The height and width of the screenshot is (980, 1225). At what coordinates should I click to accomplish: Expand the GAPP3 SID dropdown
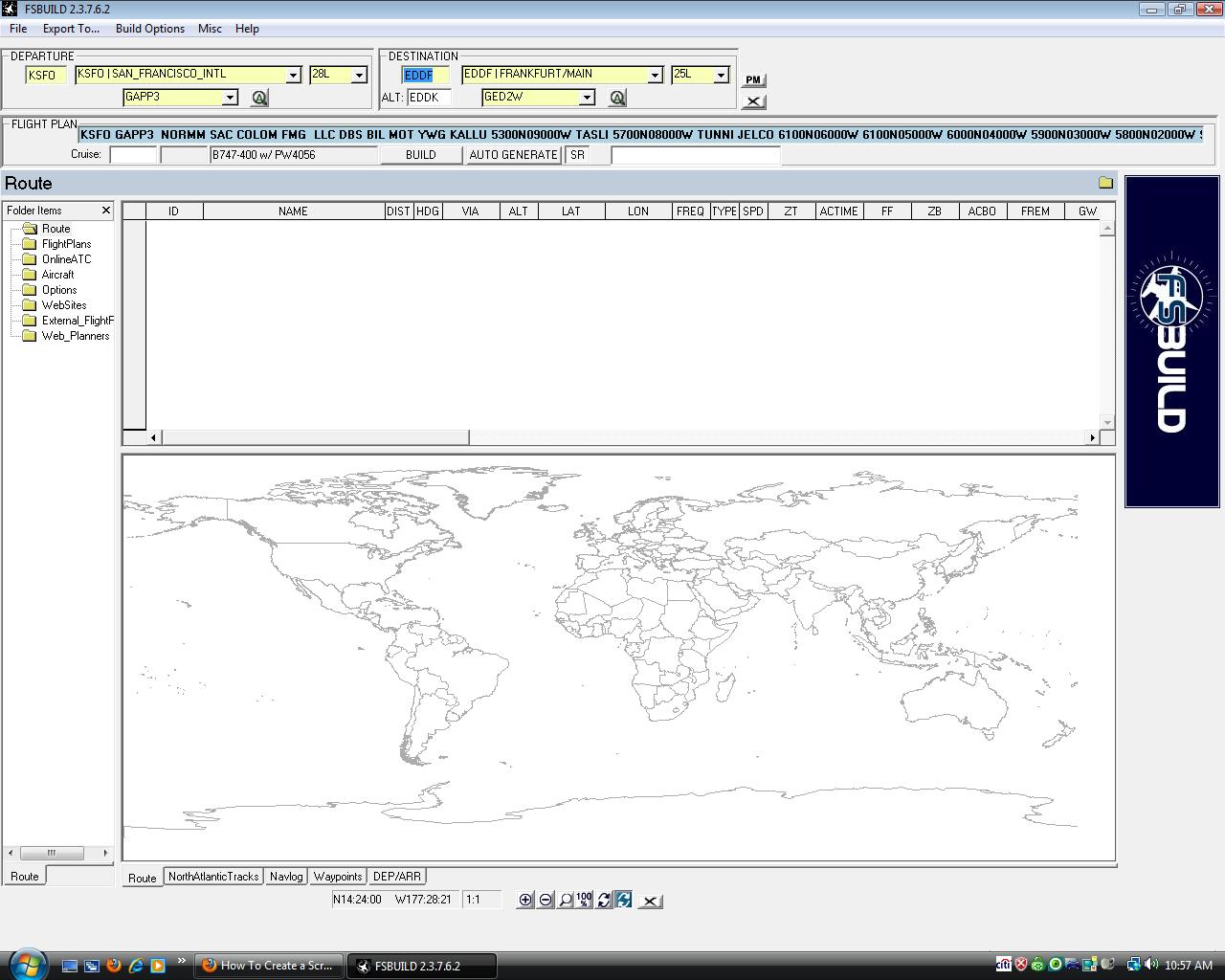(x=230, y=98)
